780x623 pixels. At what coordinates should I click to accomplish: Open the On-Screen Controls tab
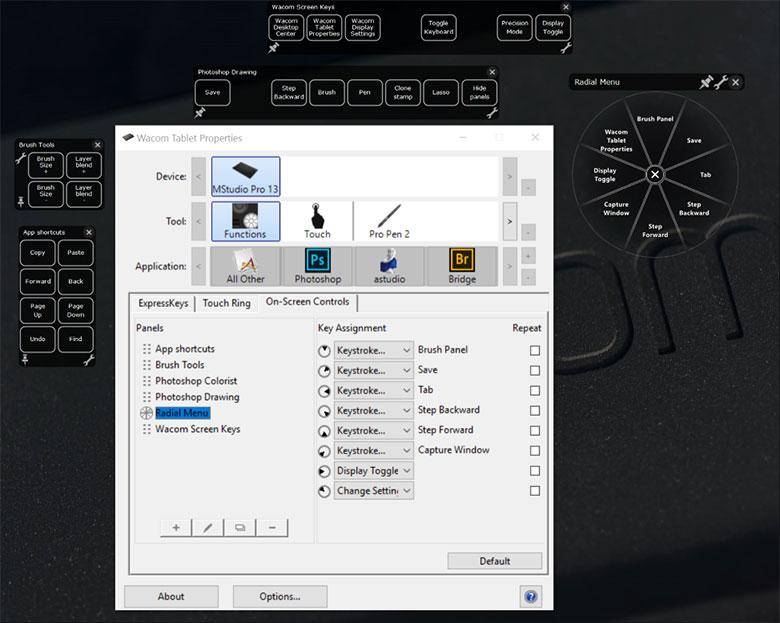pos(307,302)
